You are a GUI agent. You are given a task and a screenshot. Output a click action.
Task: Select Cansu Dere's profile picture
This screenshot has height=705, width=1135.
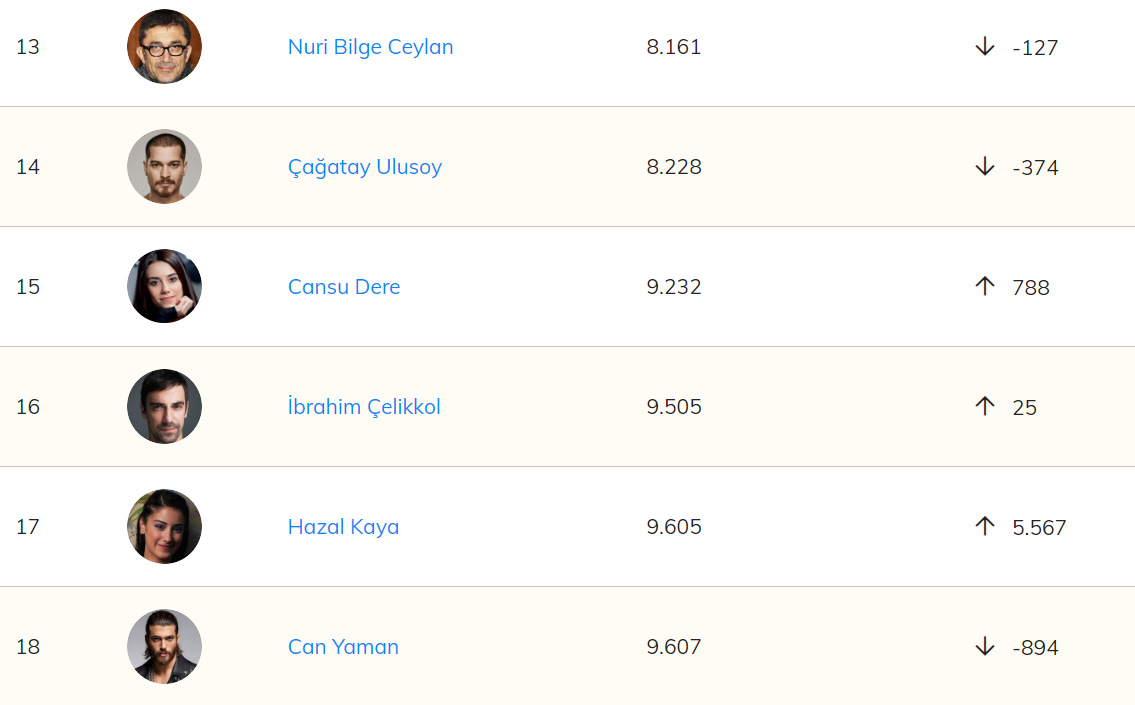(x=164, y=287)
